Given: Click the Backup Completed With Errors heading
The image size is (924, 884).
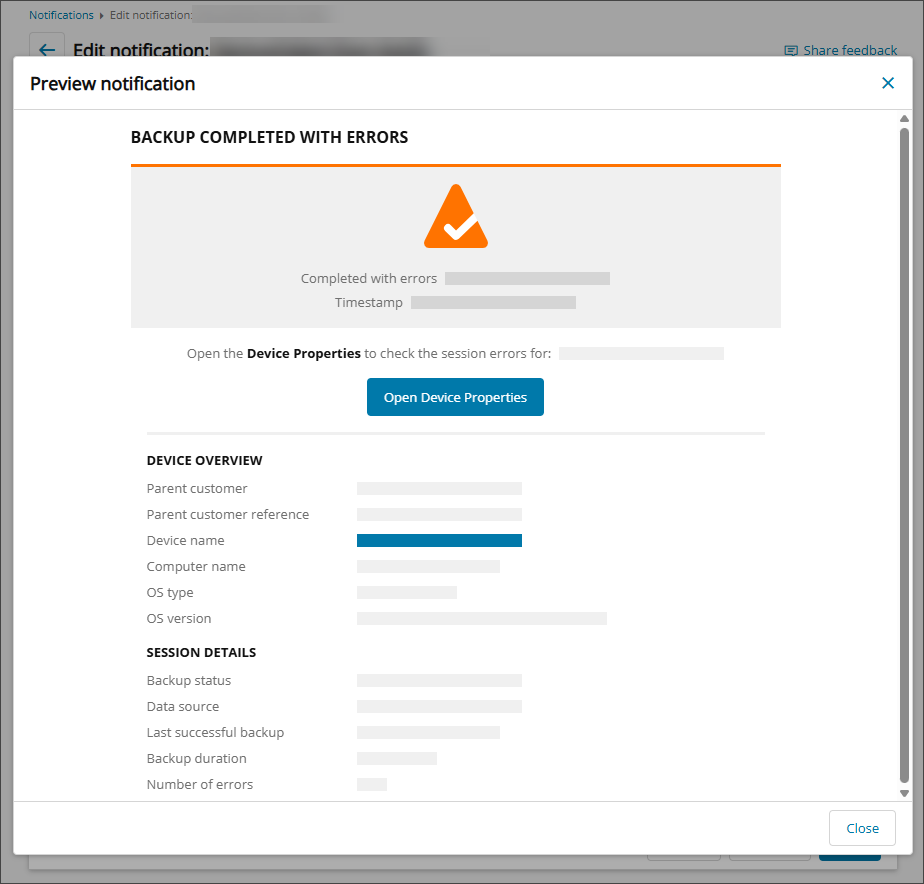Looking at the screenshot, I should (x=269, y=137).
